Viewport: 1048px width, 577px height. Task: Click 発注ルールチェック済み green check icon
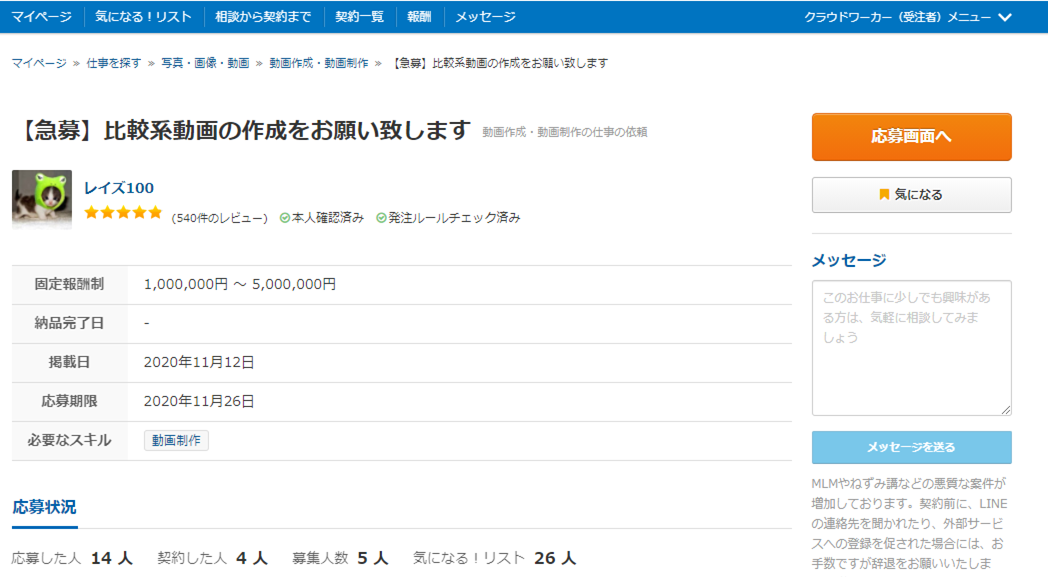(x=381, y=218)
